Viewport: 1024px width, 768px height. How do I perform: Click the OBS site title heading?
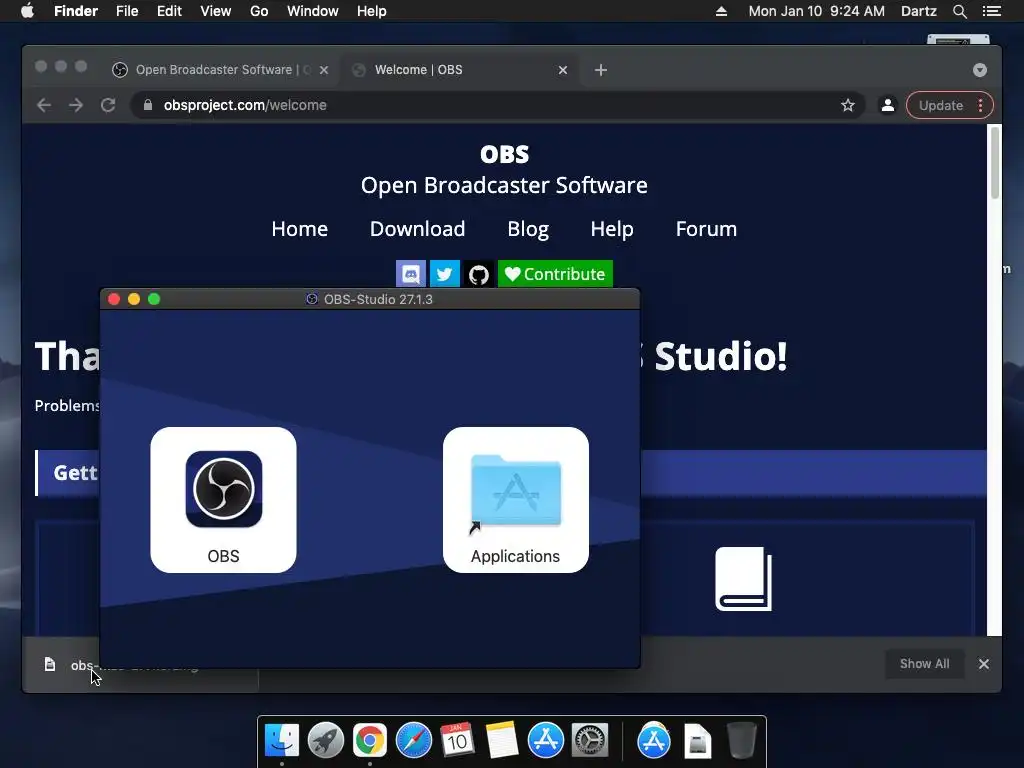tap(504, 155)
